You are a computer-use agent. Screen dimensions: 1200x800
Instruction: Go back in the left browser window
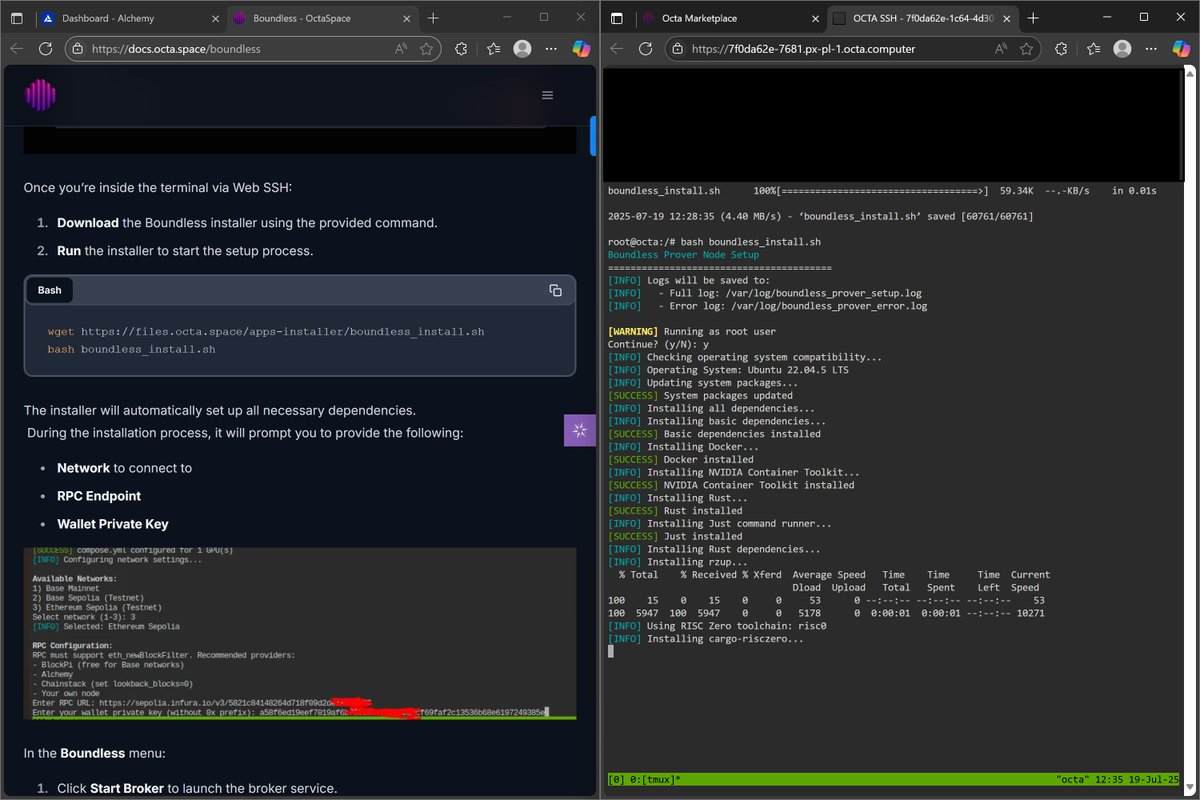17,48
